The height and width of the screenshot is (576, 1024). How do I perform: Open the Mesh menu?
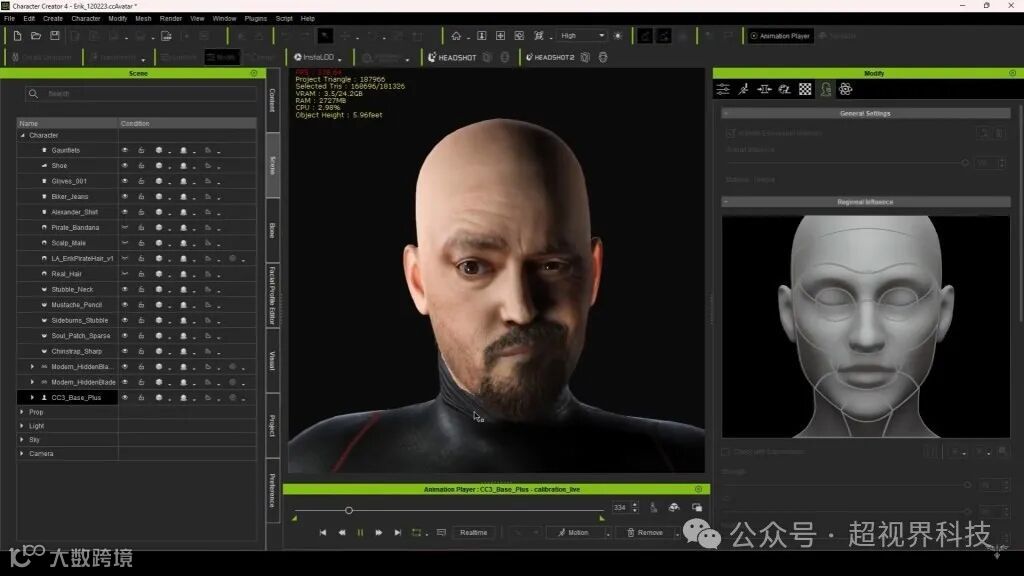[143, 19]
